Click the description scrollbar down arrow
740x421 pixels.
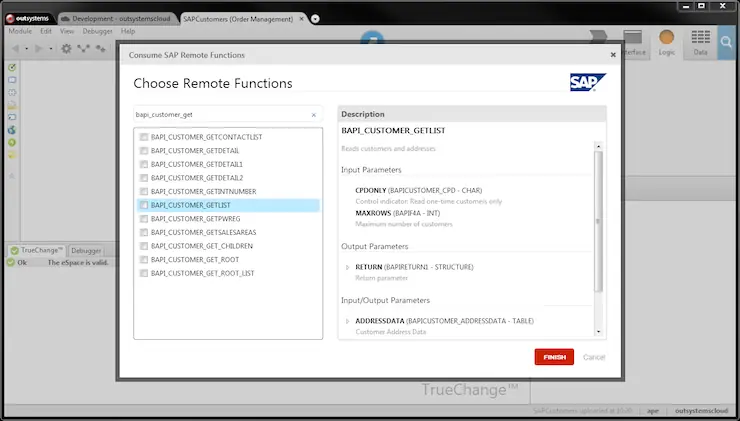pyautogui.click(x=598, y=332)
